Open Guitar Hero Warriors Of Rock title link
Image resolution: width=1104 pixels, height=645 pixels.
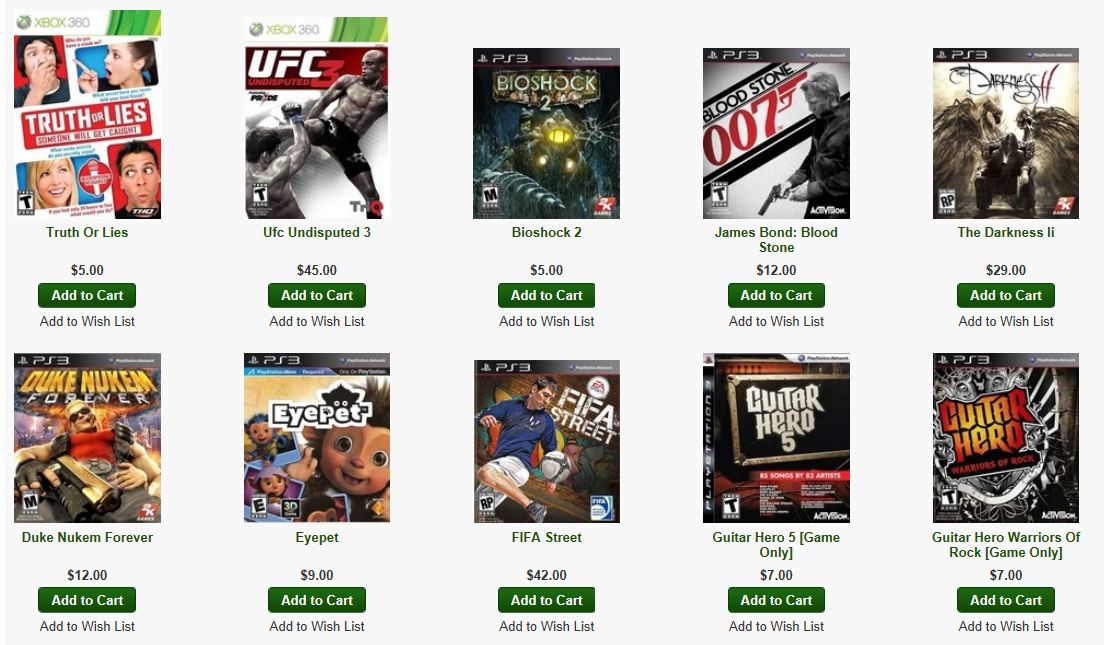click(1005, 545)
